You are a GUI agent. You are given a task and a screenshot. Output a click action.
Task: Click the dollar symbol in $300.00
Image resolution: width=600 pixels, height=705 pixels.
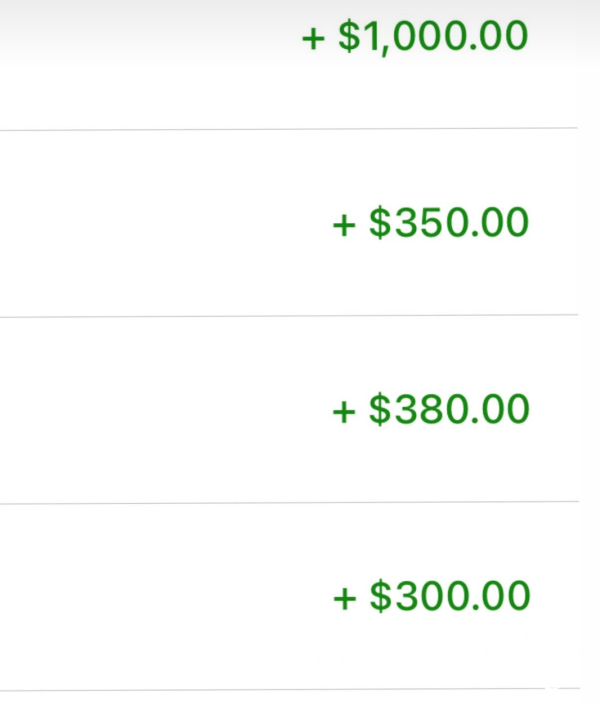[x=381, y=596]
